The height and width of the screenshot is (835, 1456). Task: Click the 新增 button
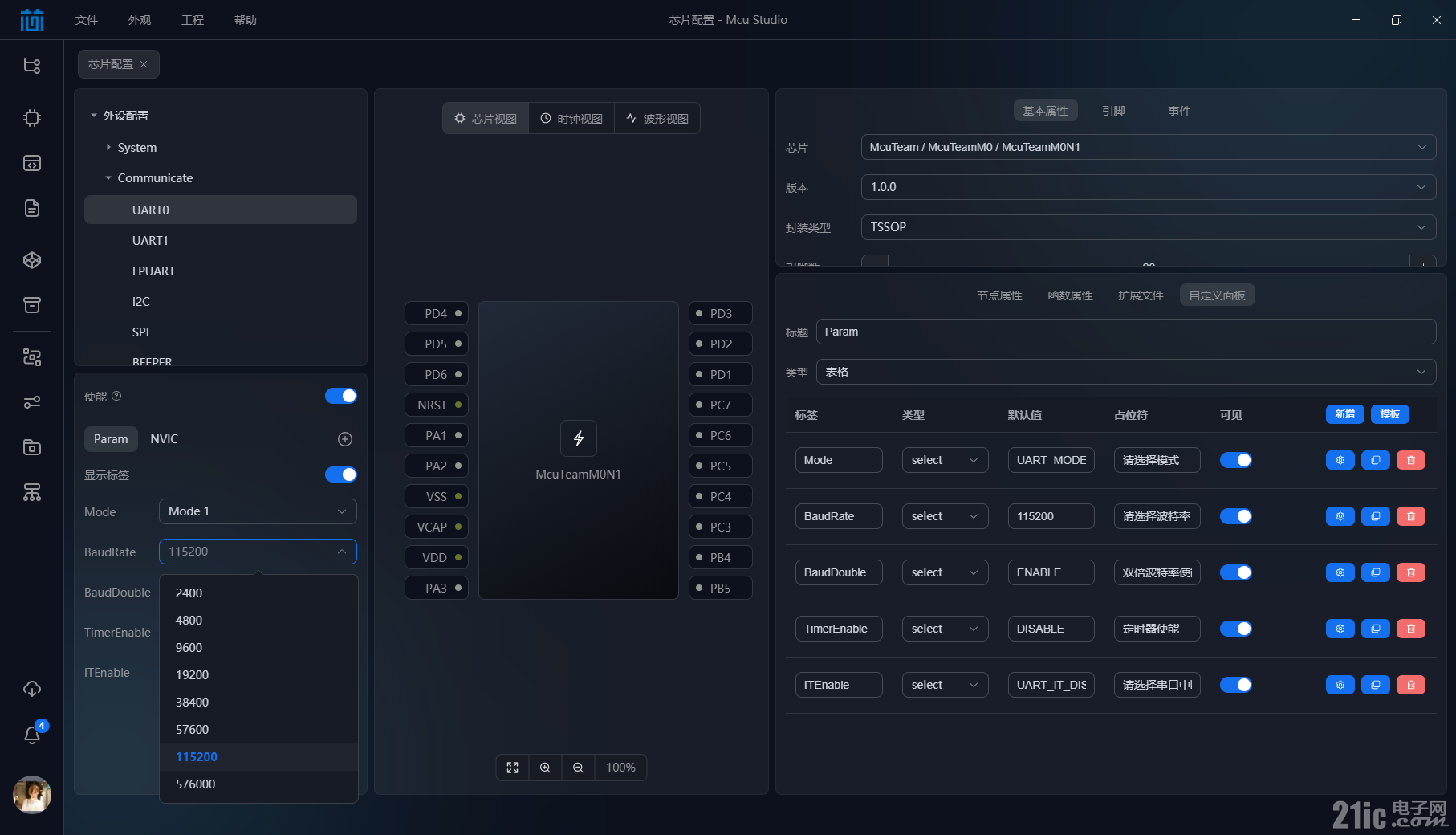1344,414
